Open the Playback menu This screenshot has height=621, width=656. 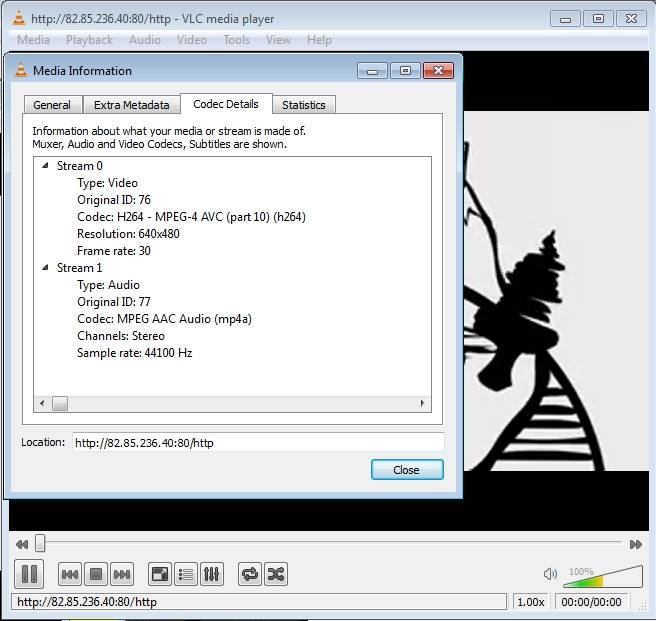tap(90, 40)
